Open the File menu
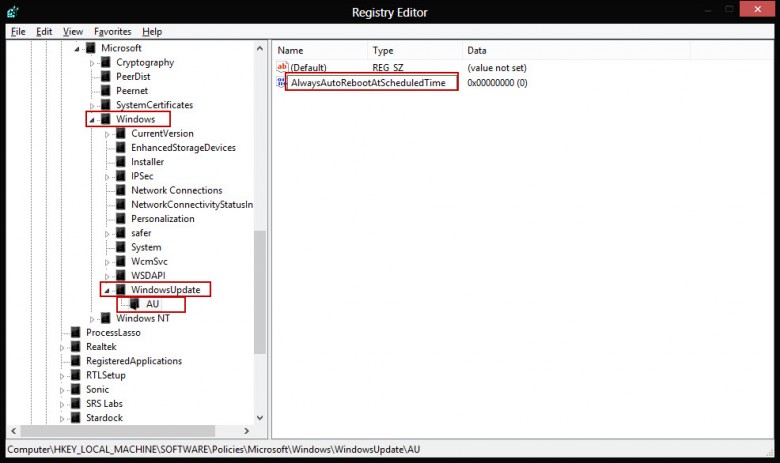The height and width of the screenshot is (463, 780). point(18,31)
